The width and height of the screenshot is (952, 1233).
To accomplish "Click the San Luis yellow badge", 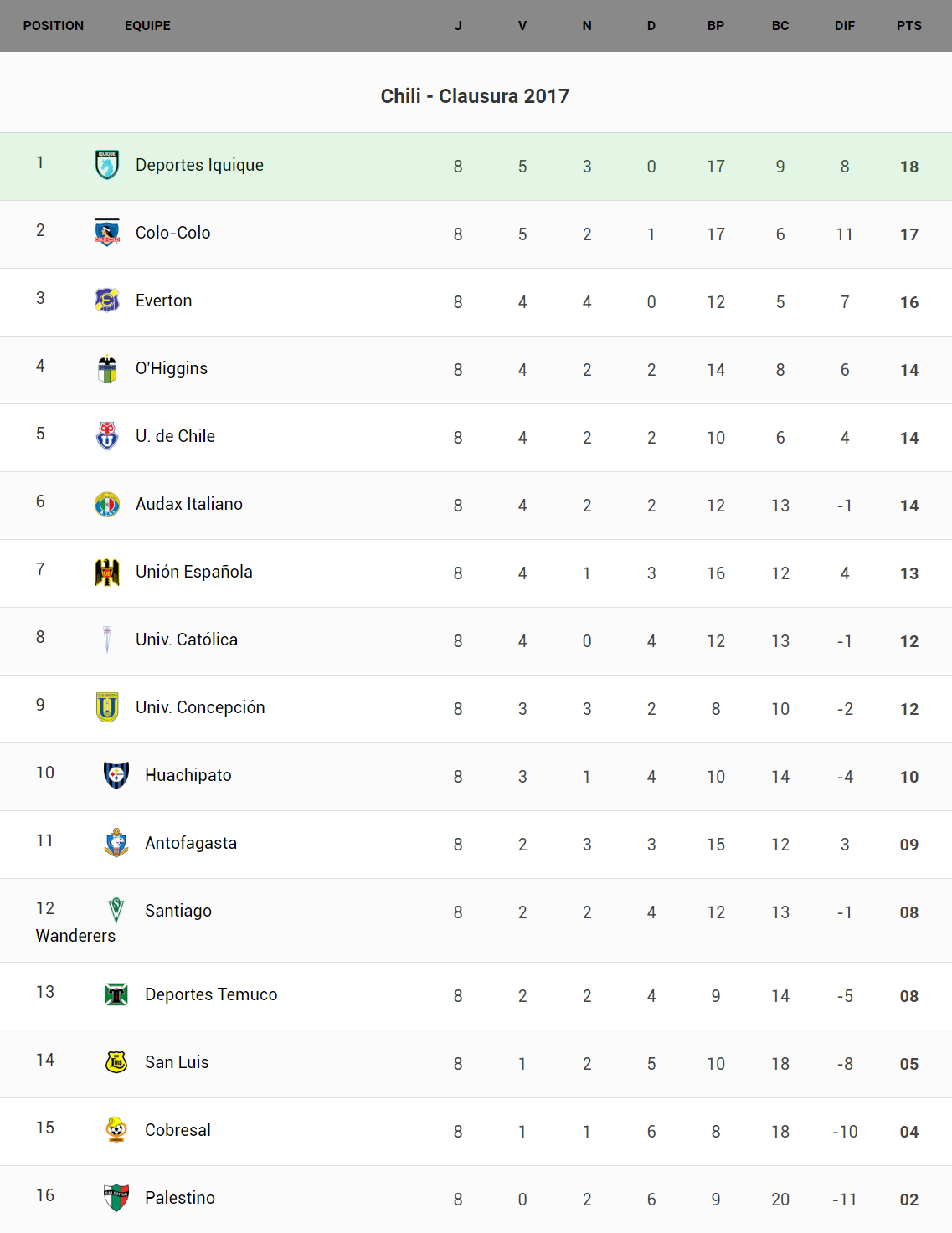I will click(x=116, y=1062).
